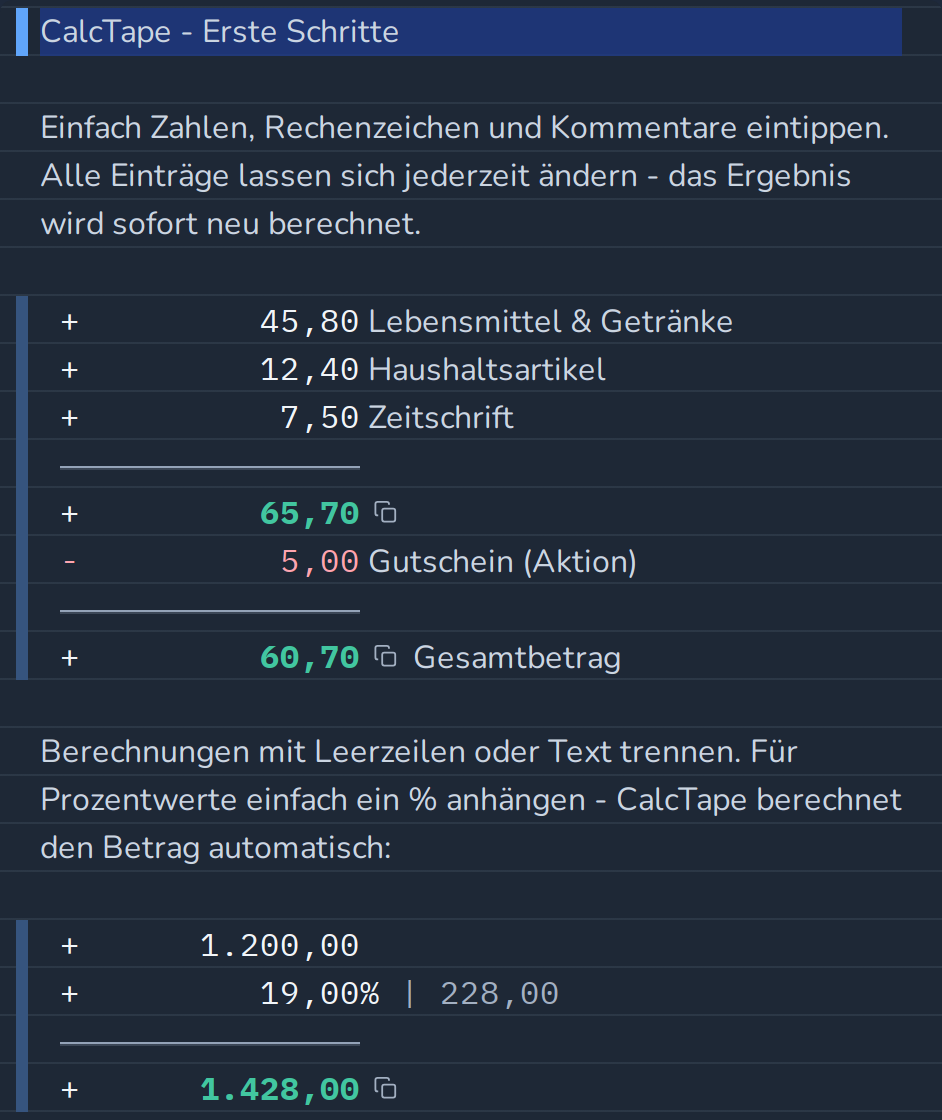The height and width of the screenshot is (1120, 942).
Task: Click the plus operator before 45,80
Action: (x=69, y=322)
